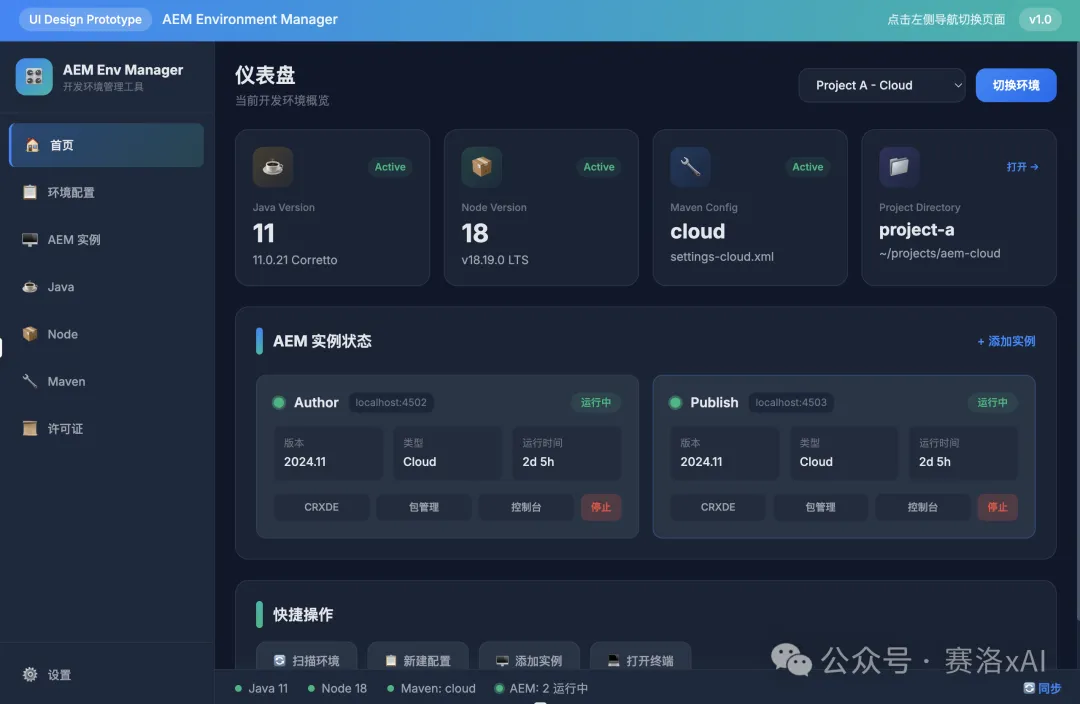The height and width of the screenshot is (704, 1080).
Task: Go to 许可证 sidebar item
Action: coord(65,429)
